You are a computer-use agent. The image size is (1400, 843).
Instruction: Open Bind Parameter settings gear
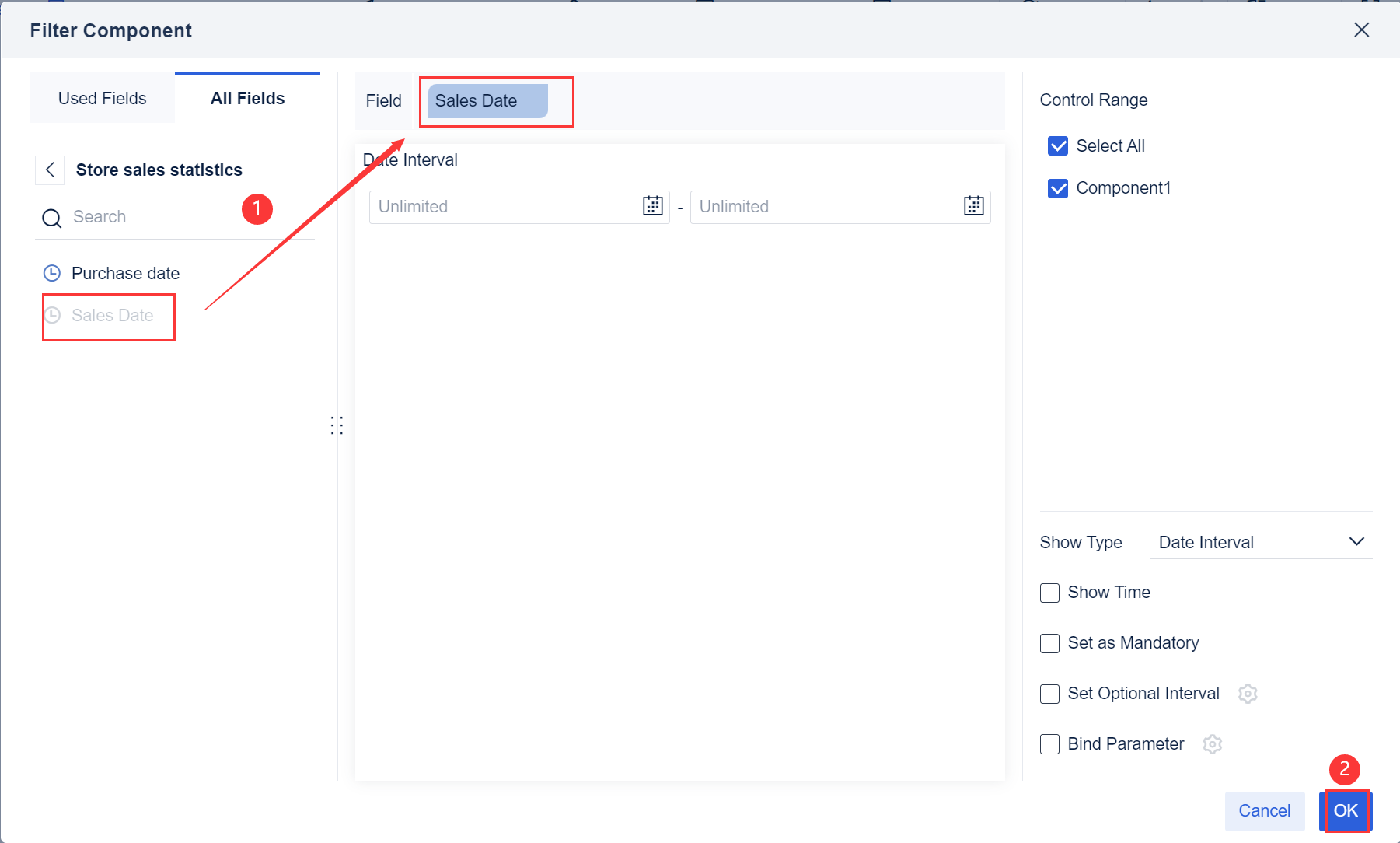(1212, 743)
